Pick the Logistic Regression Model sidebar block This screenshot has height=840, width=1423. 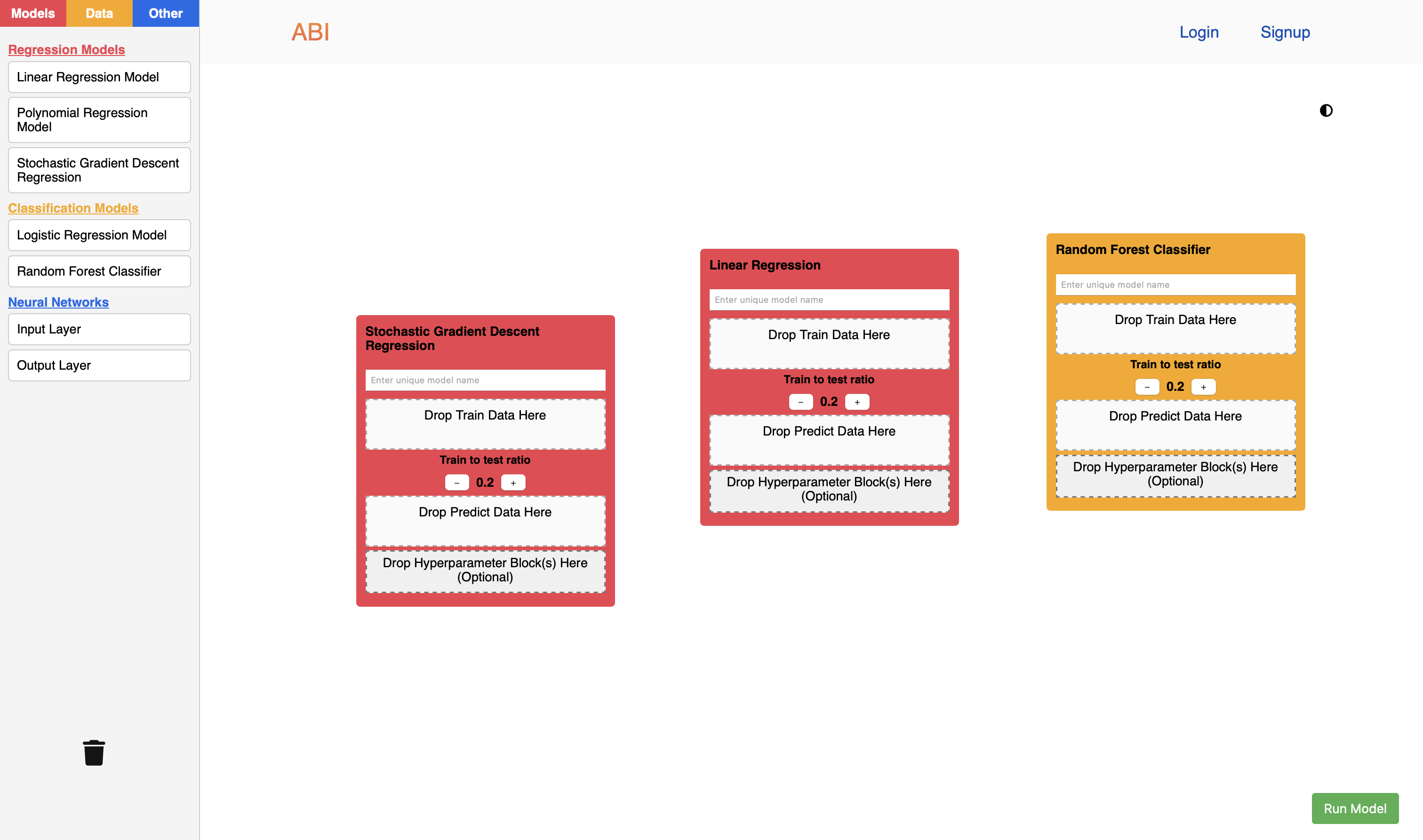pos(99,235)
